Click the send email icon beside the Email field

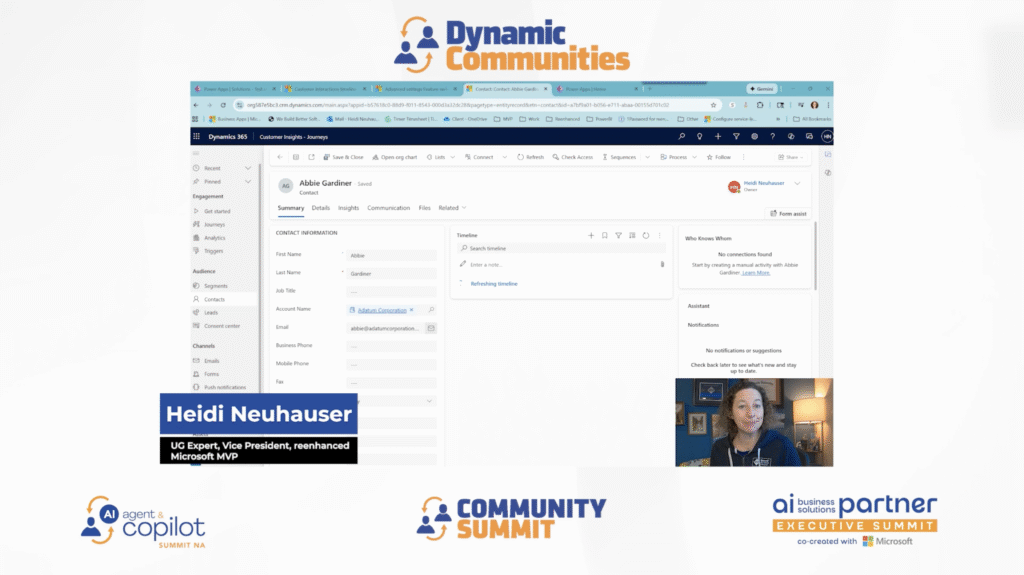(431, 327)
